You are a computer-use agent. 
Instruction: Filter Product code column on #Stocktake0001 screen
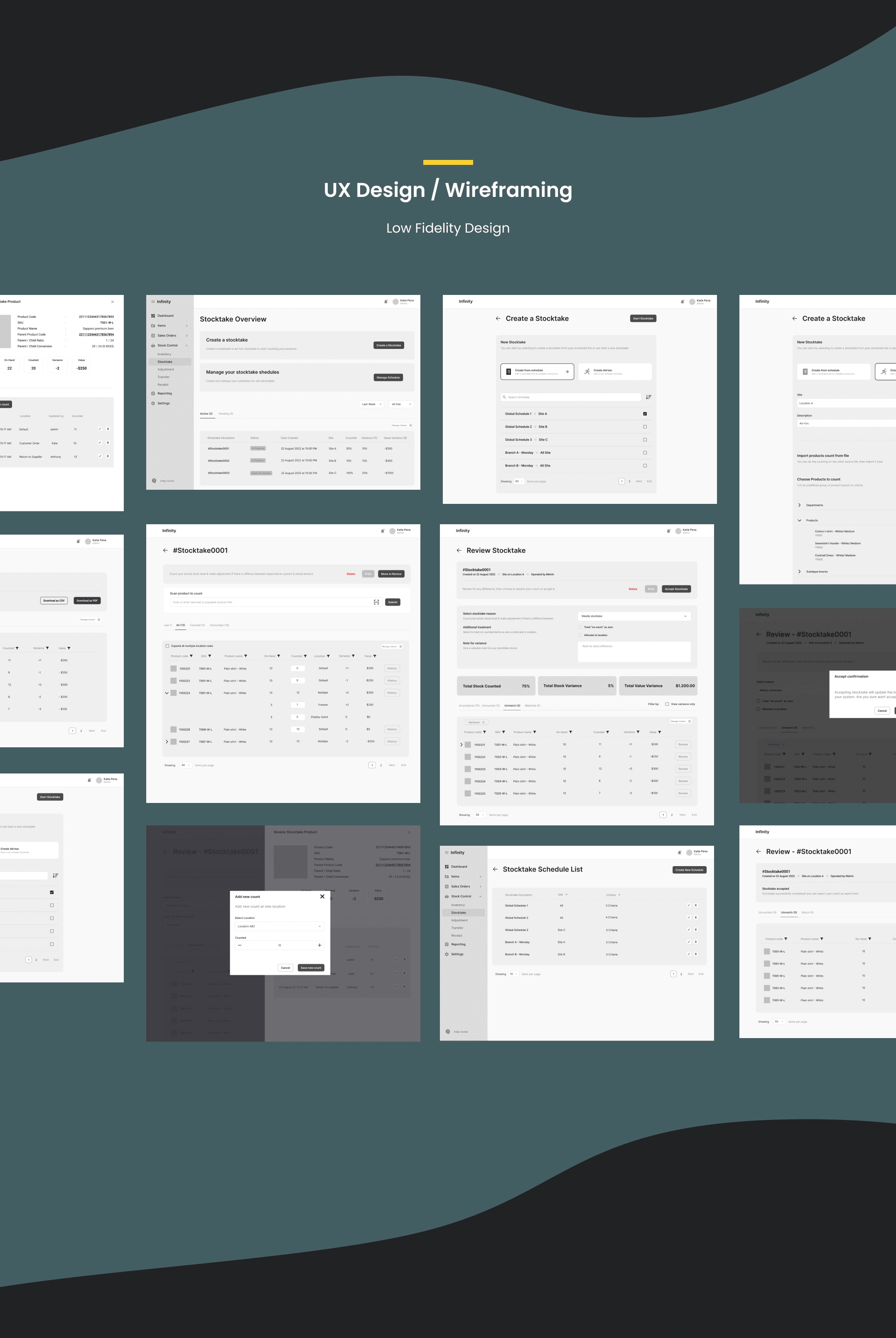pos(191,656)
